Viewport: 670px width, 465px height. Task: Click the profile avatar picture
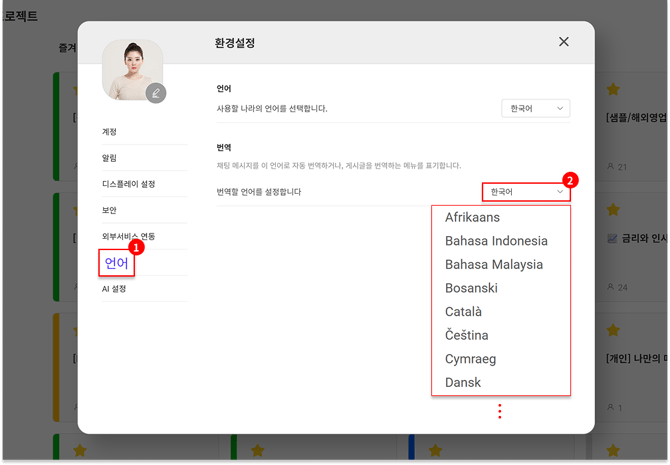pyautogui.click(x=130, y=70)
